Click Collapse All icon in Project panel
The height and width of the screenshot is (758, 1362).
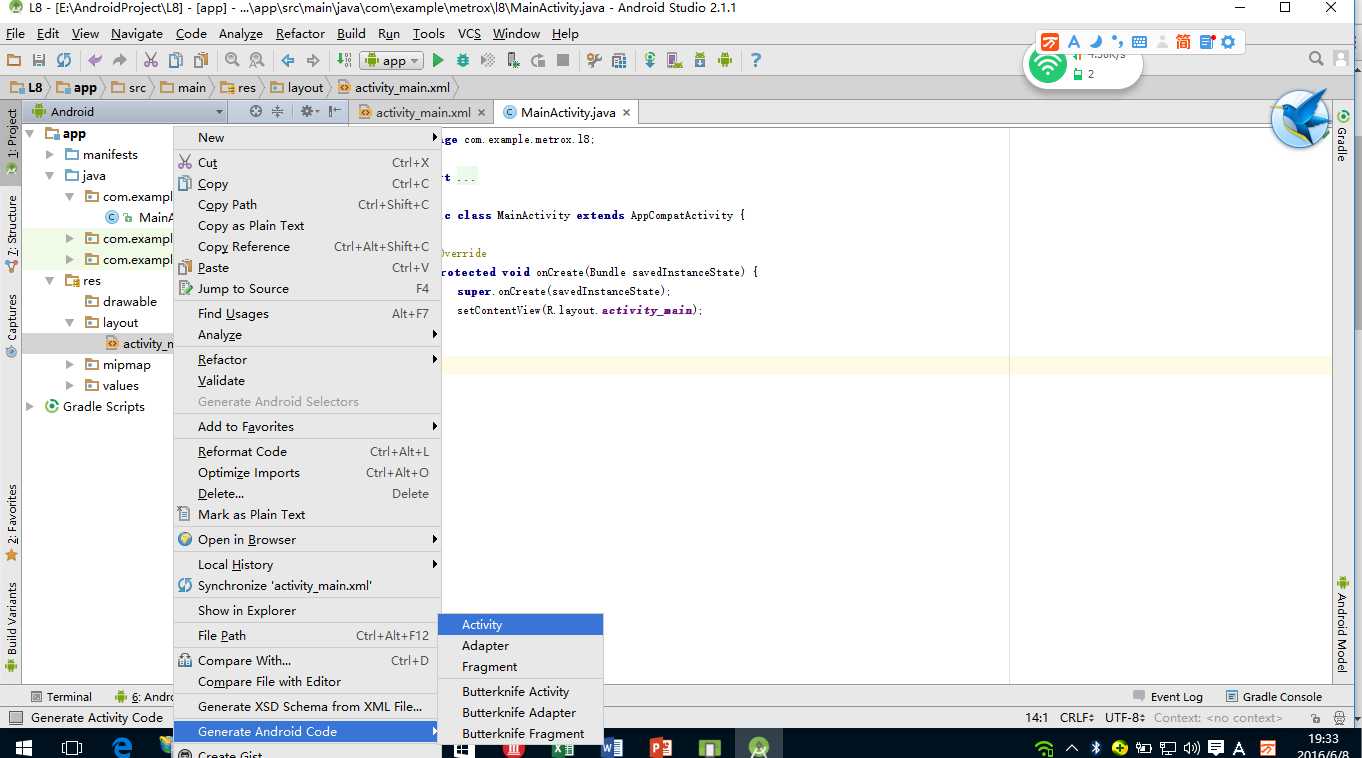pyautogui.click(x=278, y=112)
